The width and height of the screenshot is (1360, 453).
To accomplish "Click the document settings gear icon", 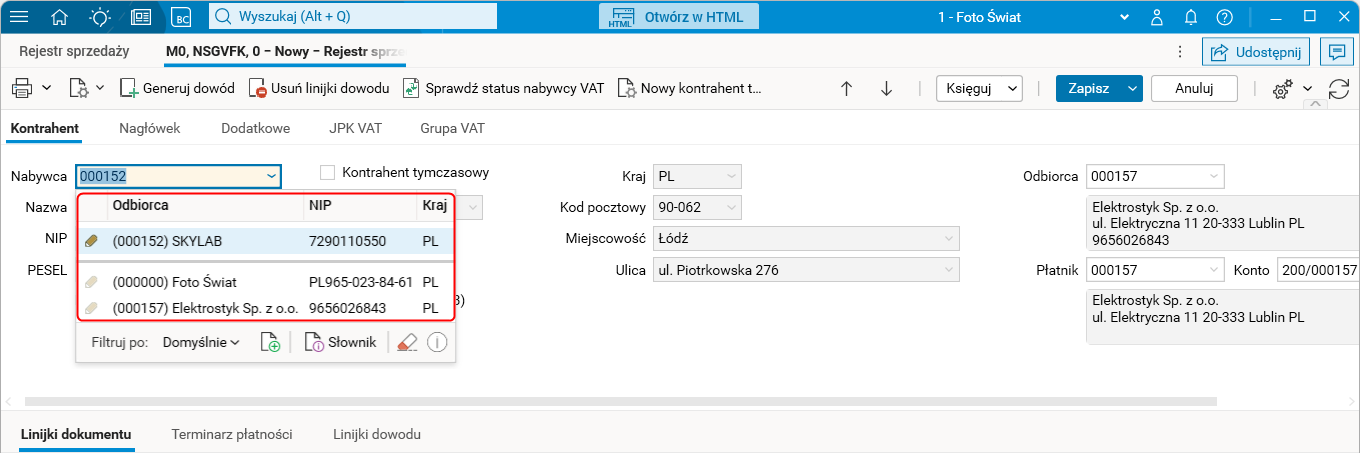I will pos(79,88).
